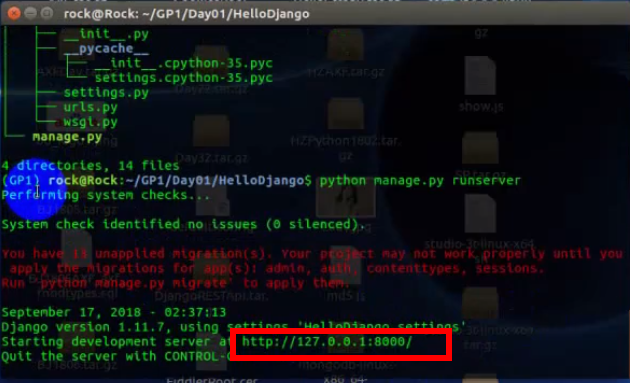This screenshot has width=630, height=383.
Task: Click the 'Django version 1.11.7' line
Action: point(233,327)
